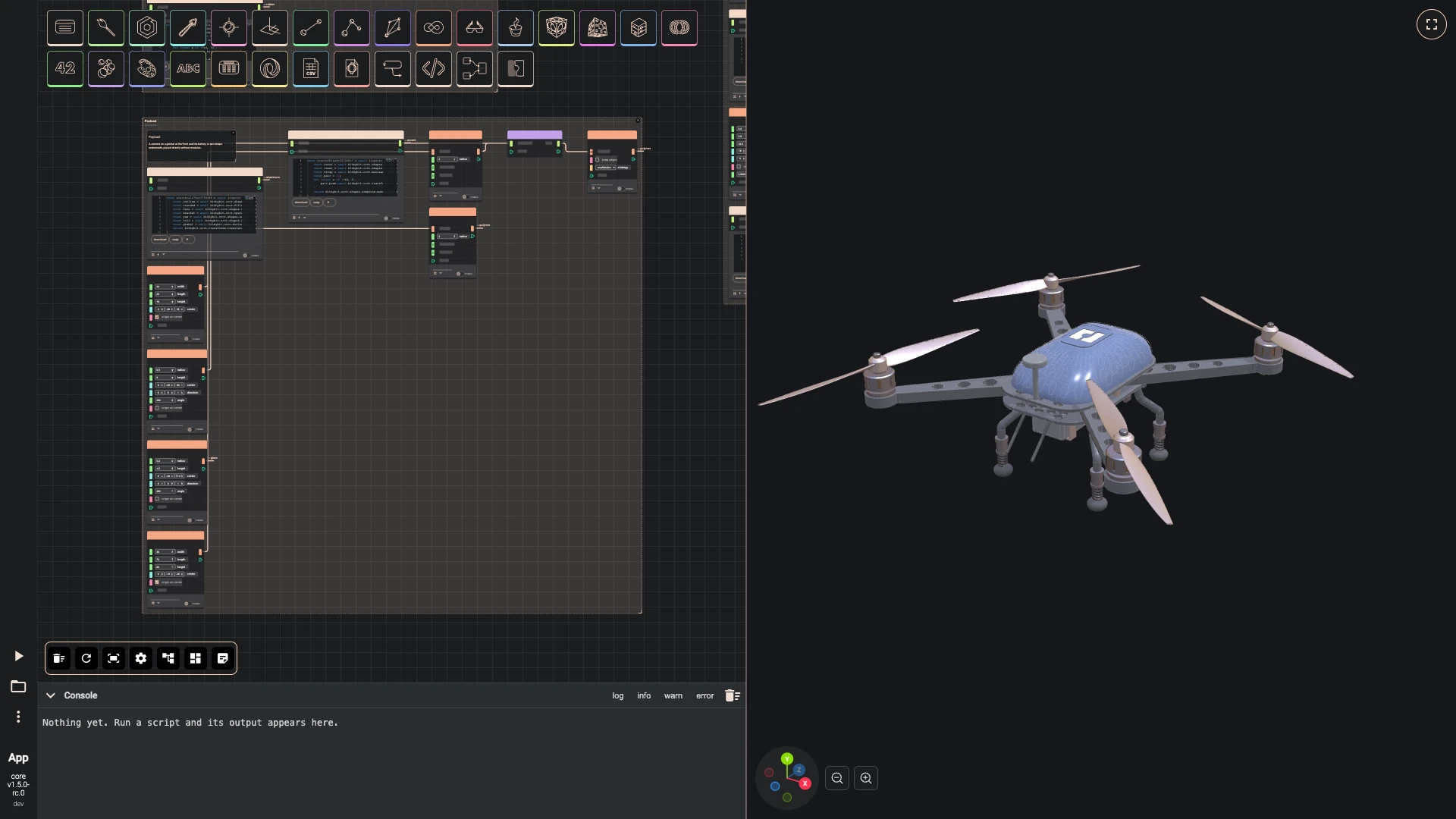
Task: Open the color palette category icon
Action: [x=147, y=69]
